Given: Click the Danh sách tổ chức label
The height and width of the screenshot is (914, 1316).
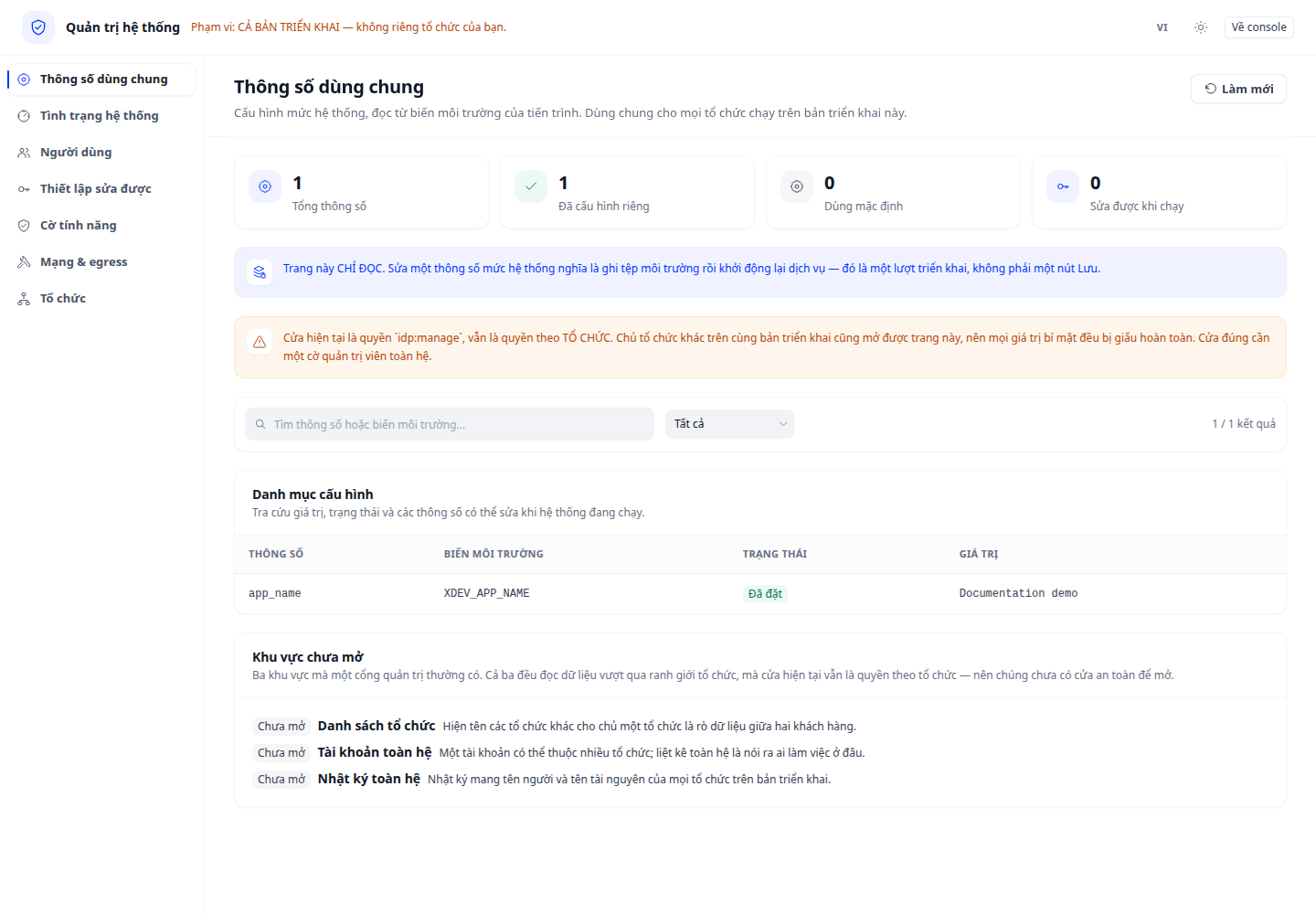Looking at the screenshot, I should pyautogui.click(x=377, y=726).
